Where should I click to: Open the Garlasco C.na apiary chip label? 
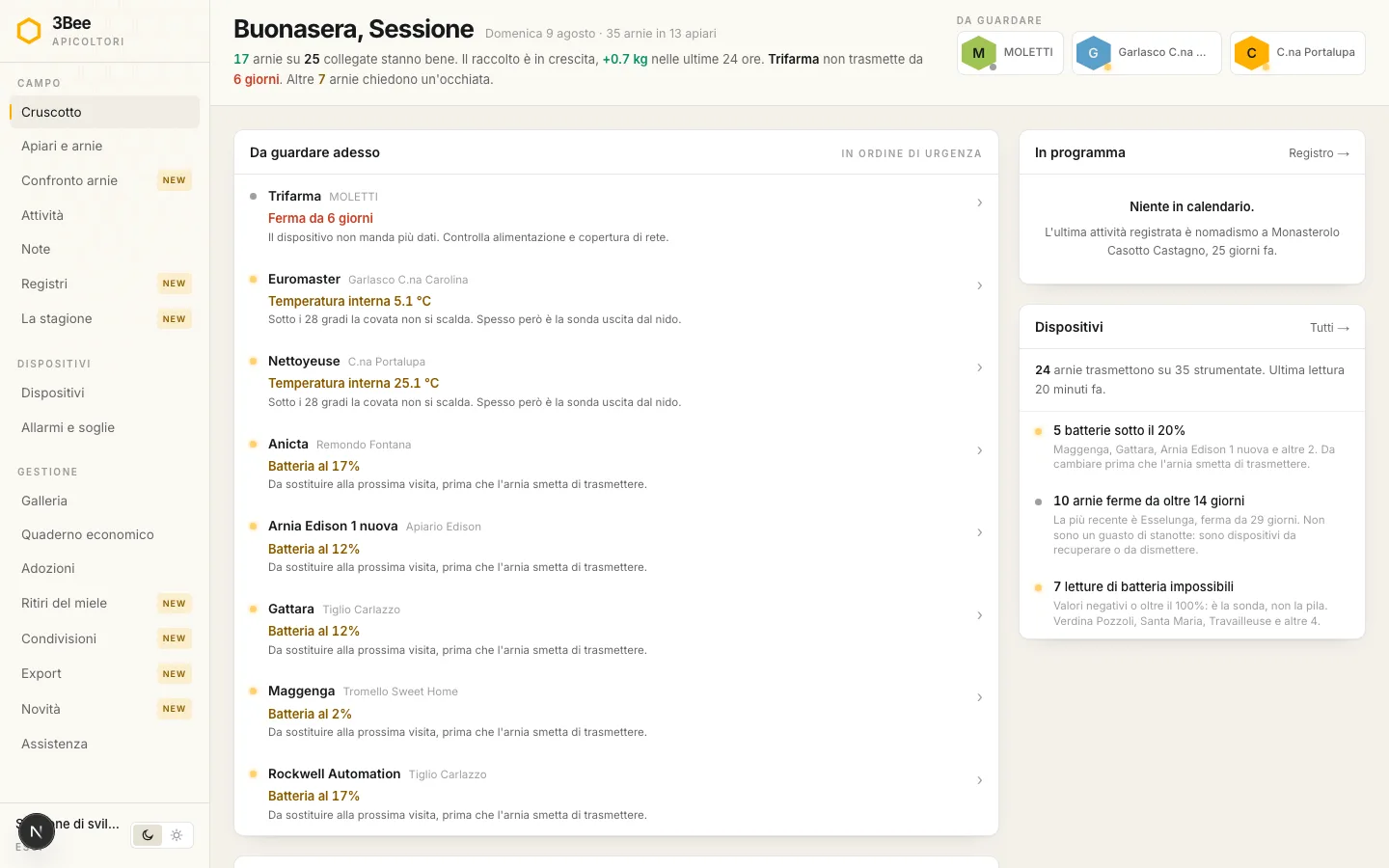tap(1162, 52)
